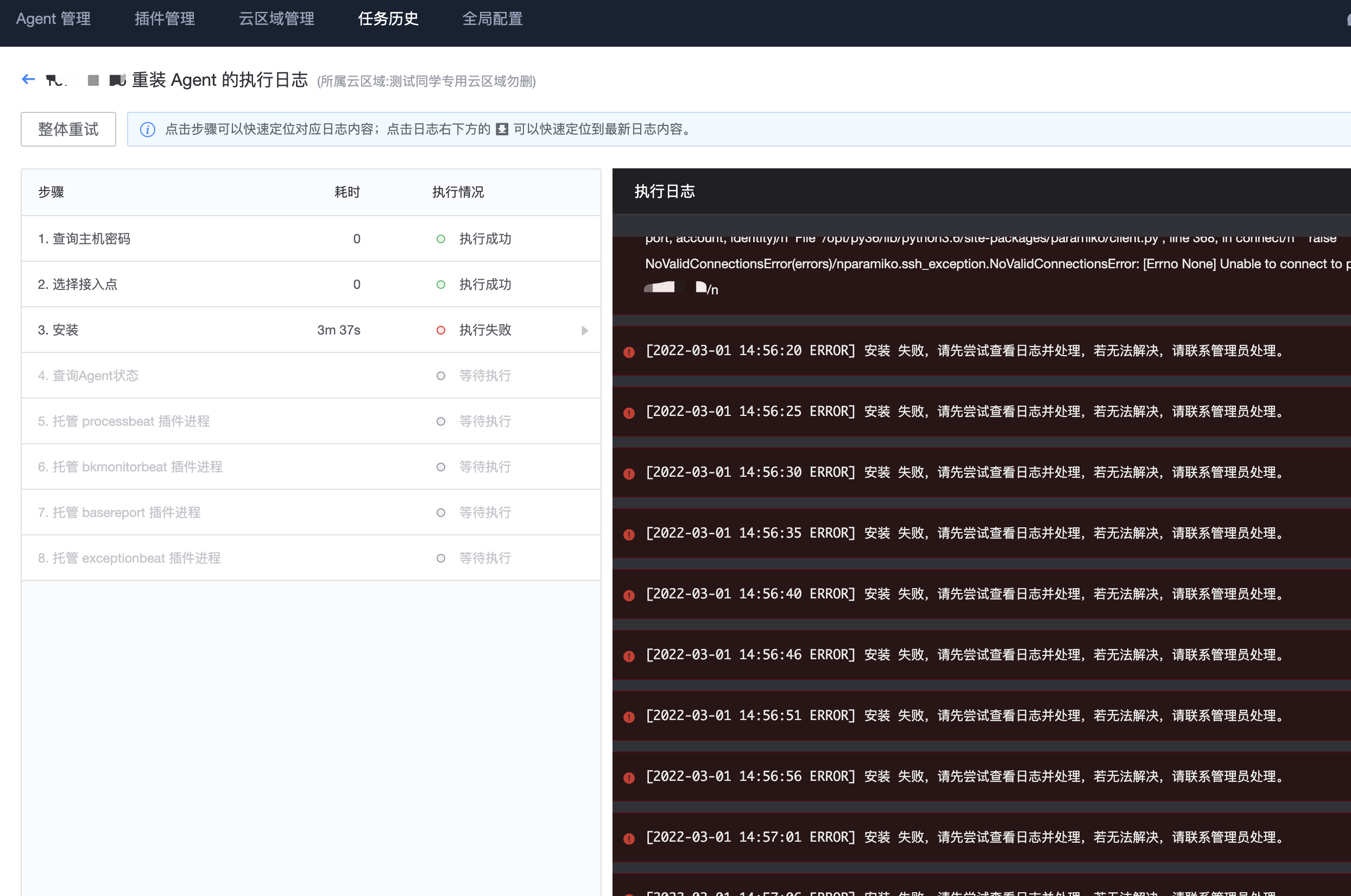The image size is (1351, 896).
Task: Click the status circle for 选择接入点
Action: pos(440,284)
